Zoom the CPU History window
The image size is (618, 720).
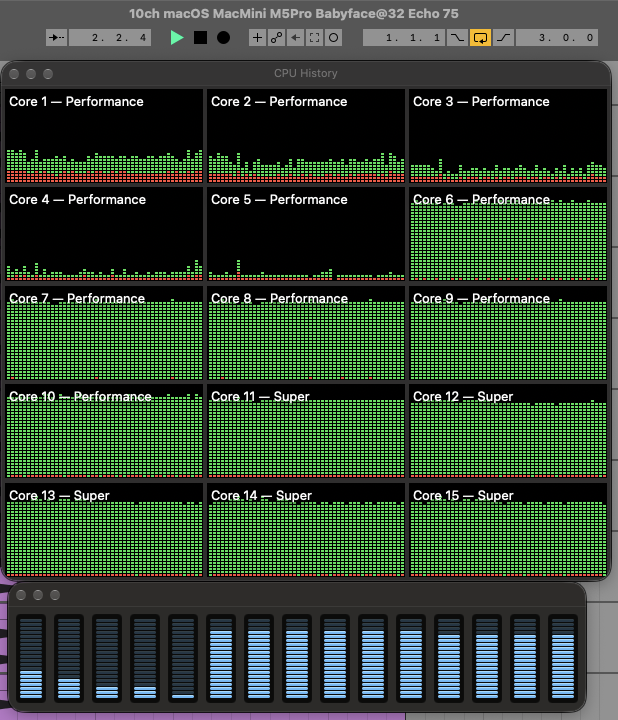[x=48, y=74]
